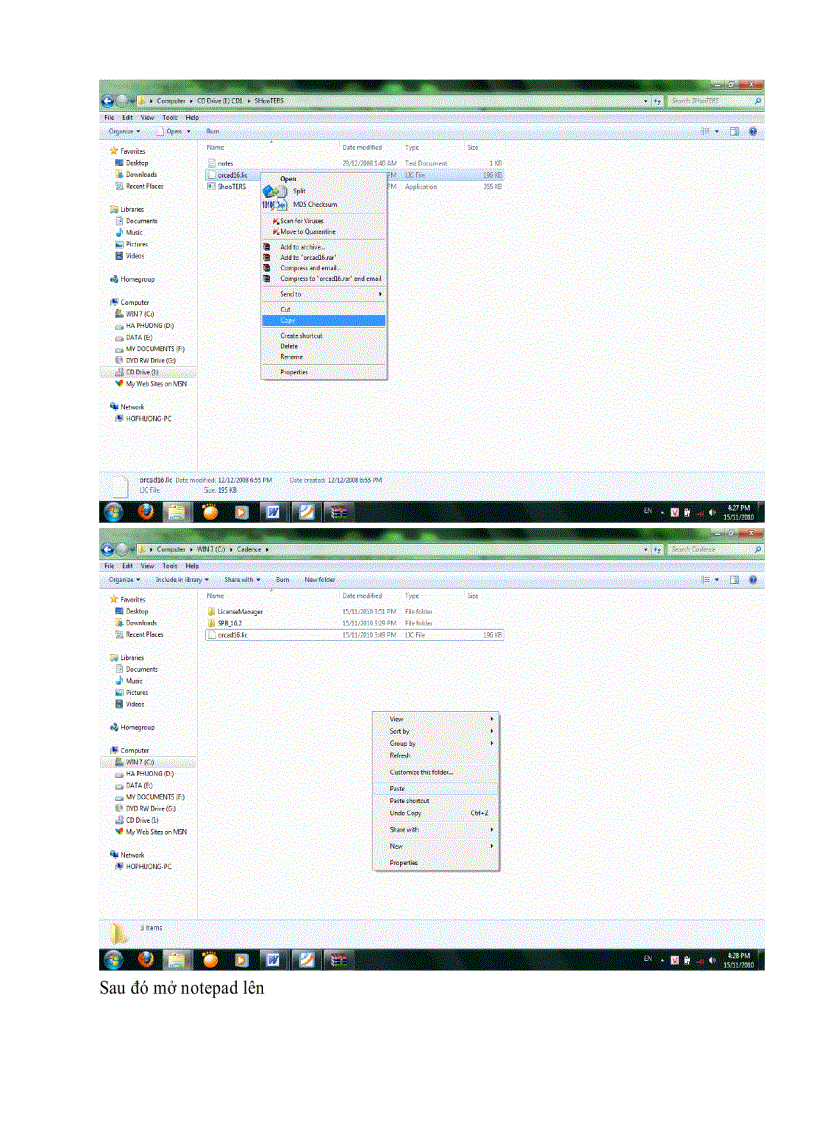Screen dimensions: 816x1123
Task: Click the Add to archive icon
Action: click(x=266, y=246)
